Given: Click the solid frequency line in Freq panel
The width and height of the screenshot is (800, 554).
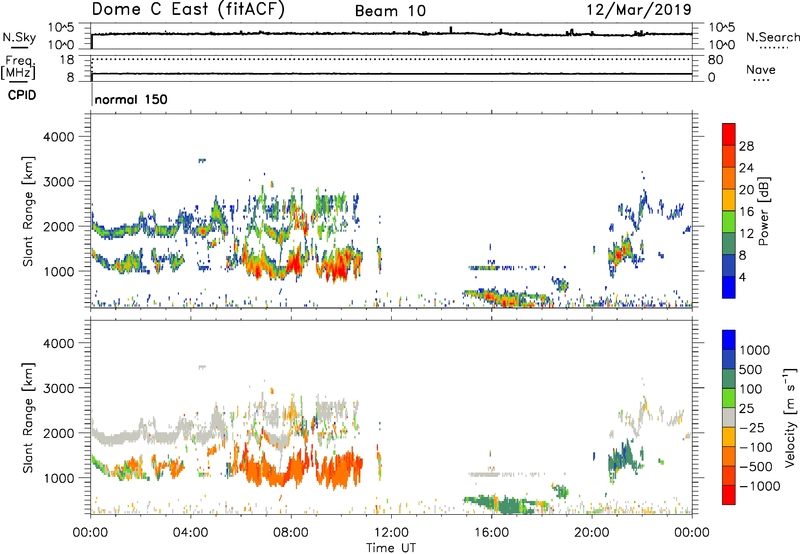Looking at the screenshot, I should [x=391, y=74].
